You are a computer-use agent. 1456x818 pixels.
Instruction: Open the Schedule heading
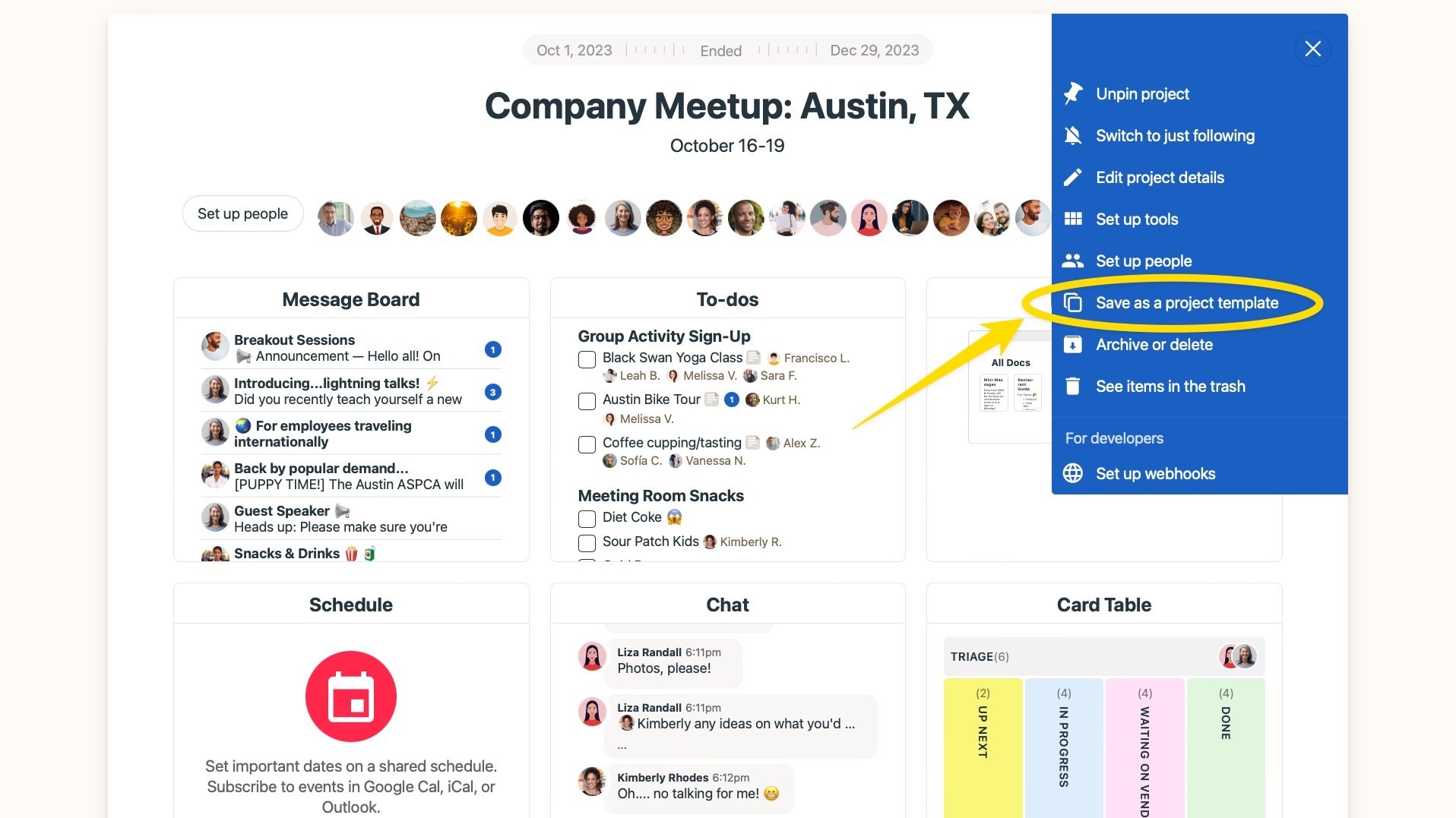(x=350, y=605)
